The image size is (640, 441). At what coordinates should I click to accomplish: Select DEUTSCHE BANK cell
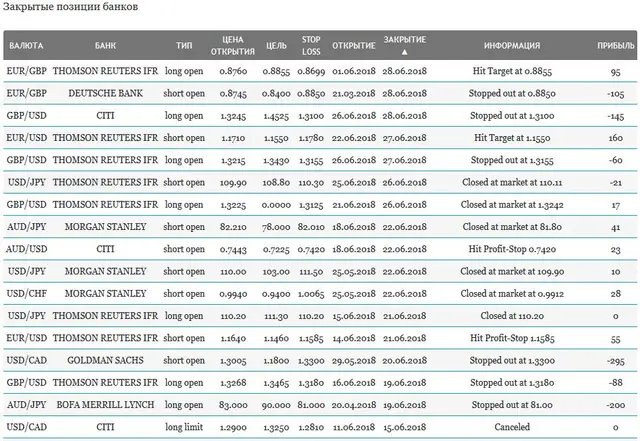(x=105, y=94)
